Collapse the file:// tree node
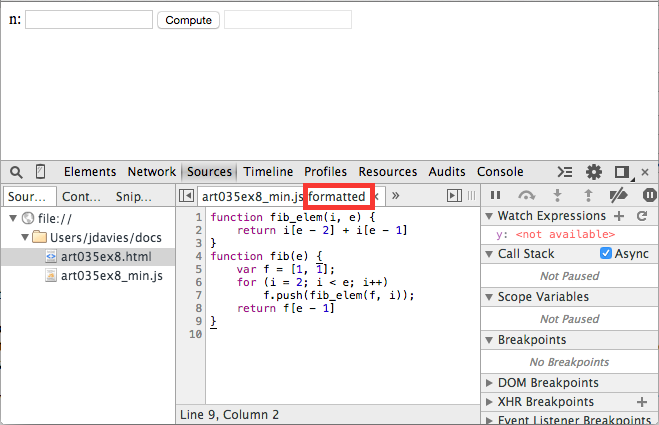 [13, 218]
